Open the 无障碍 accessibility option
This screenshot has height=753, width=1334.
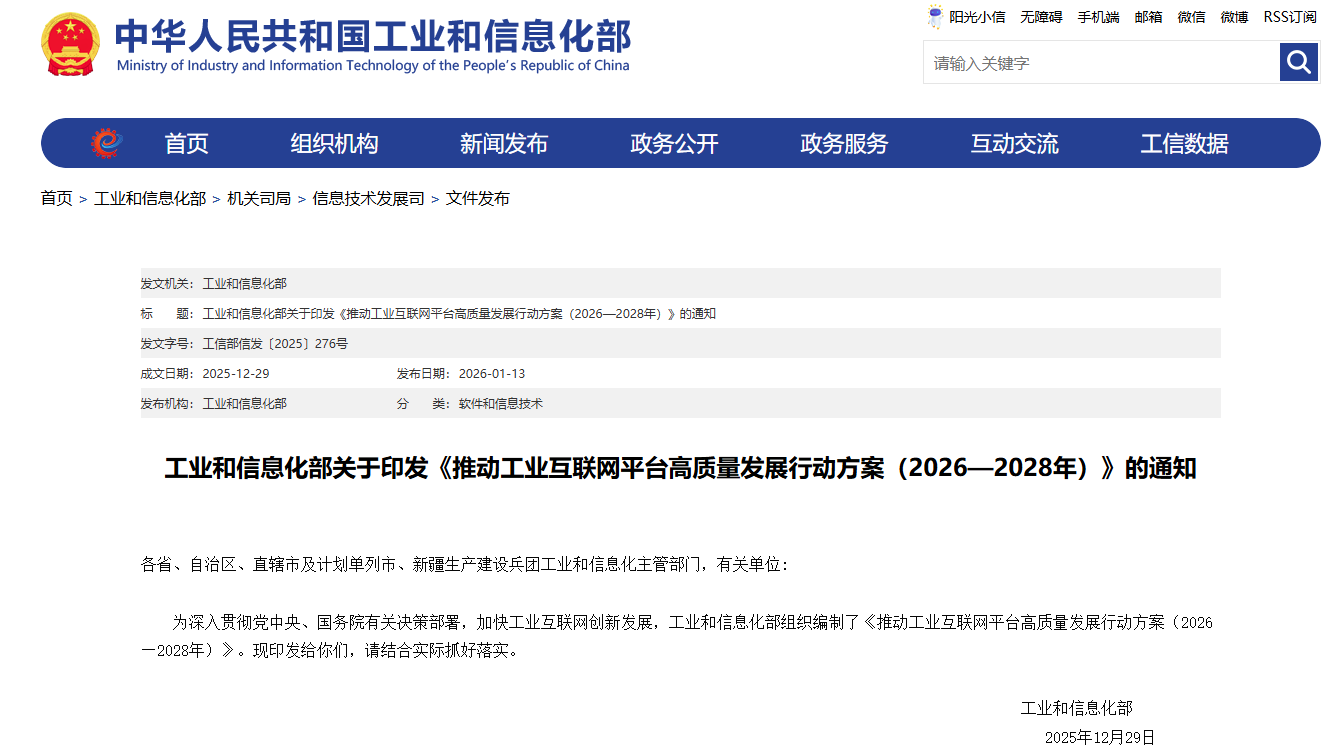pos(1040,17)
